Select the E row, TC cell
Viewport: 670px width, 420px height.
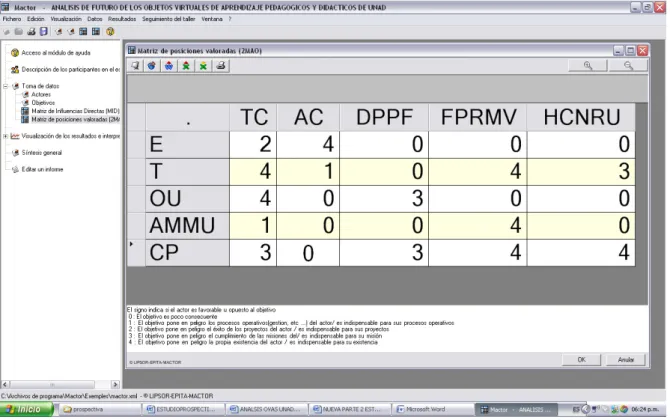click(253, 144)
